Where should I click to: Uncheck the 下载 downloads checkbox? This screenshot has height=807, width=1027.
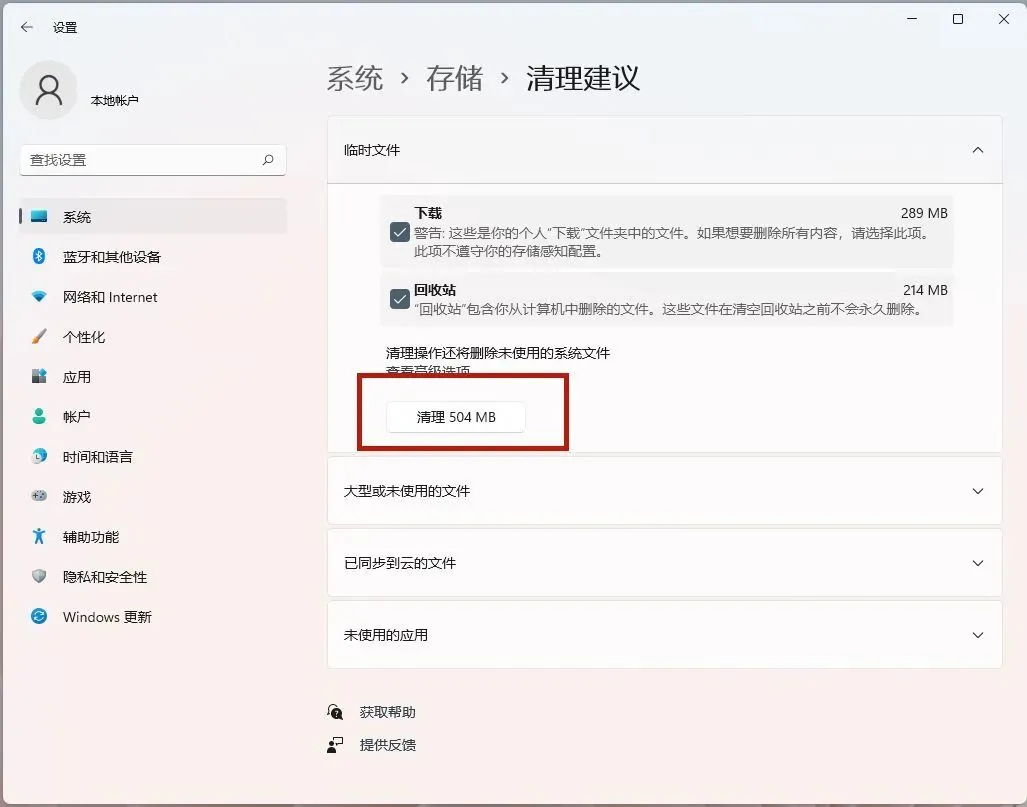pos(399,232)
